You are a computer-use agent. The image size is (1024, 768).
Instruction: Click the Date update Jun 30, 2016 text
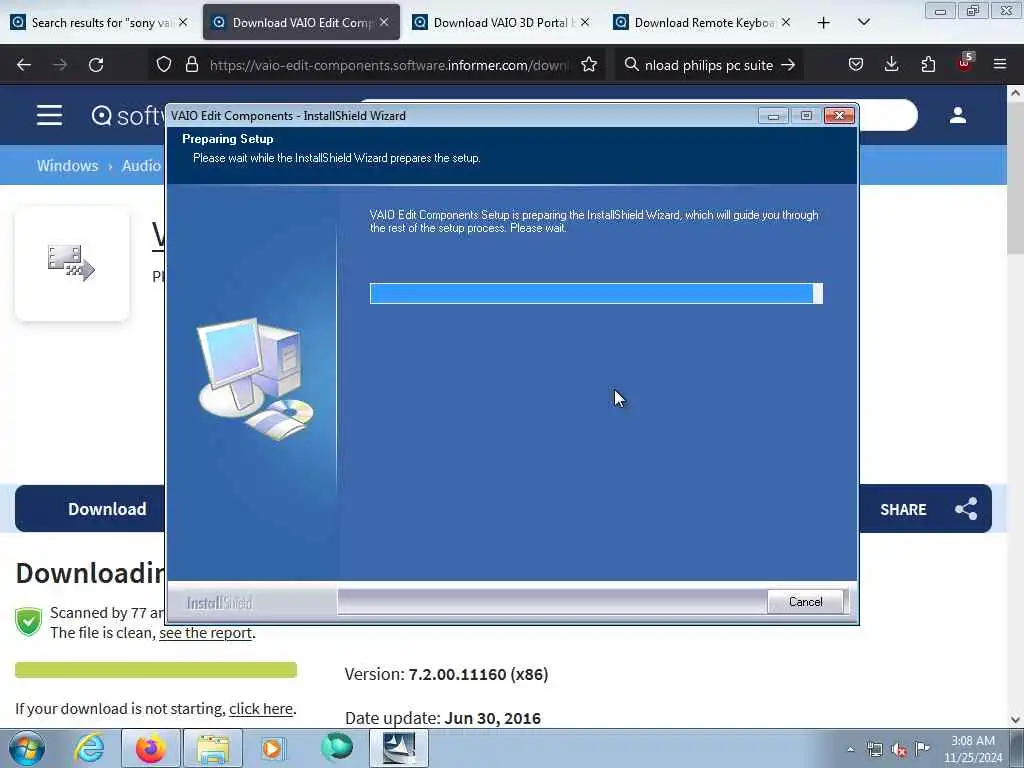pos(443,718)
